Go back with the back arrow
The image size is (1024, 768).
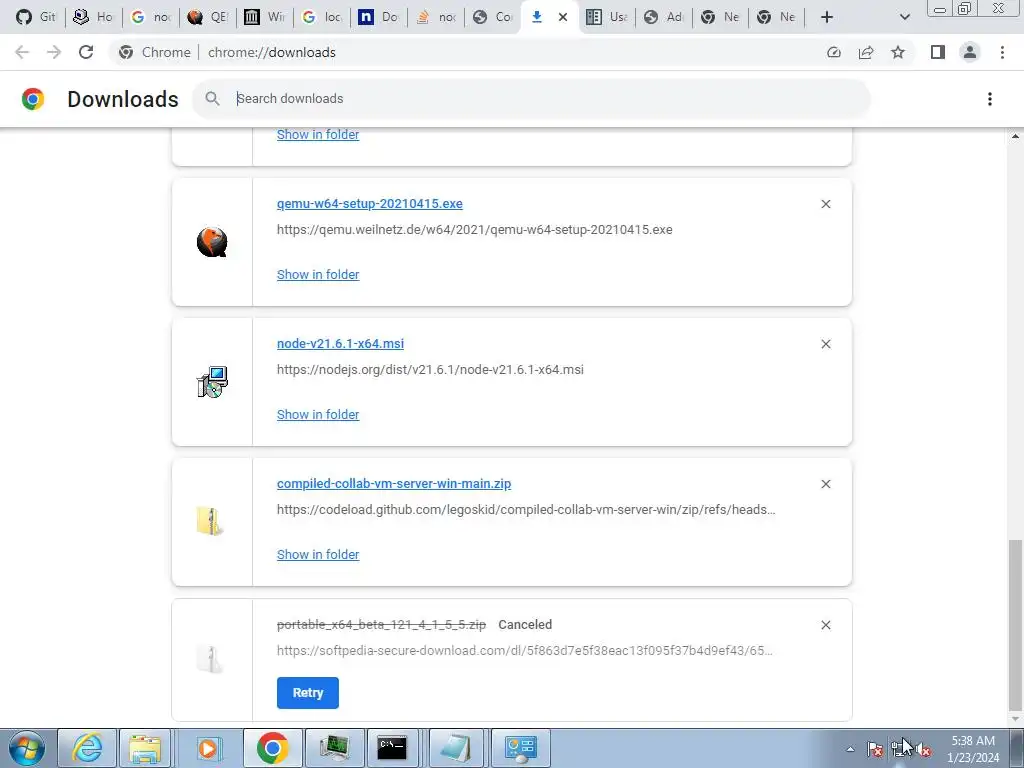tap(22, 52)
